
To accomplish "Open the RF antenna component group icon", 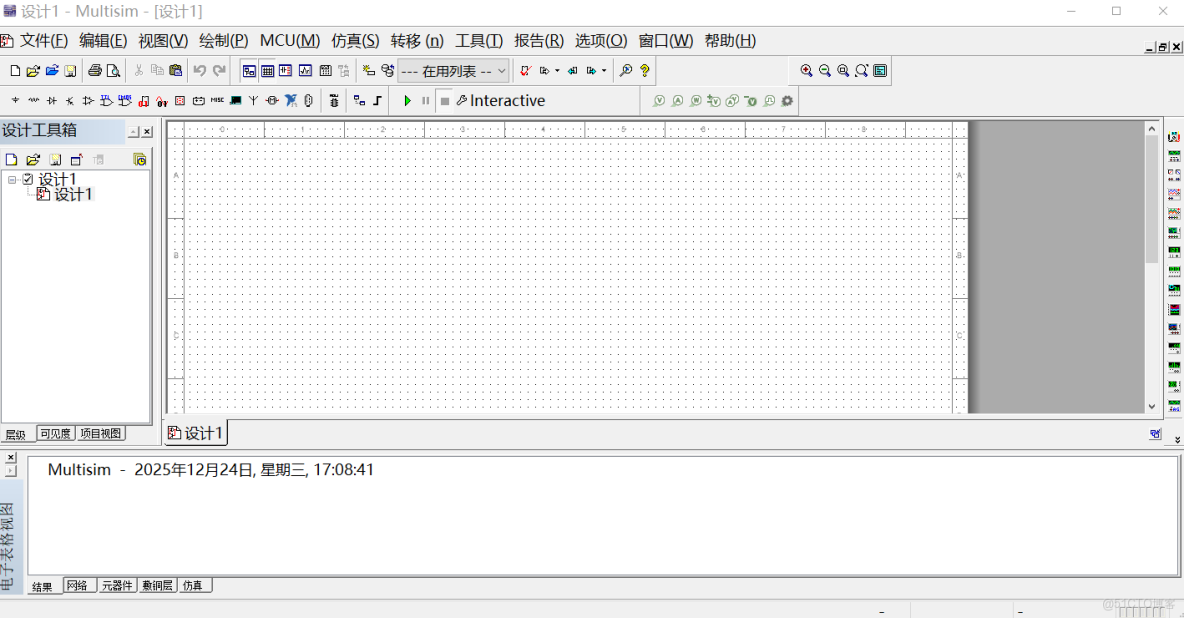I will 254,100.
